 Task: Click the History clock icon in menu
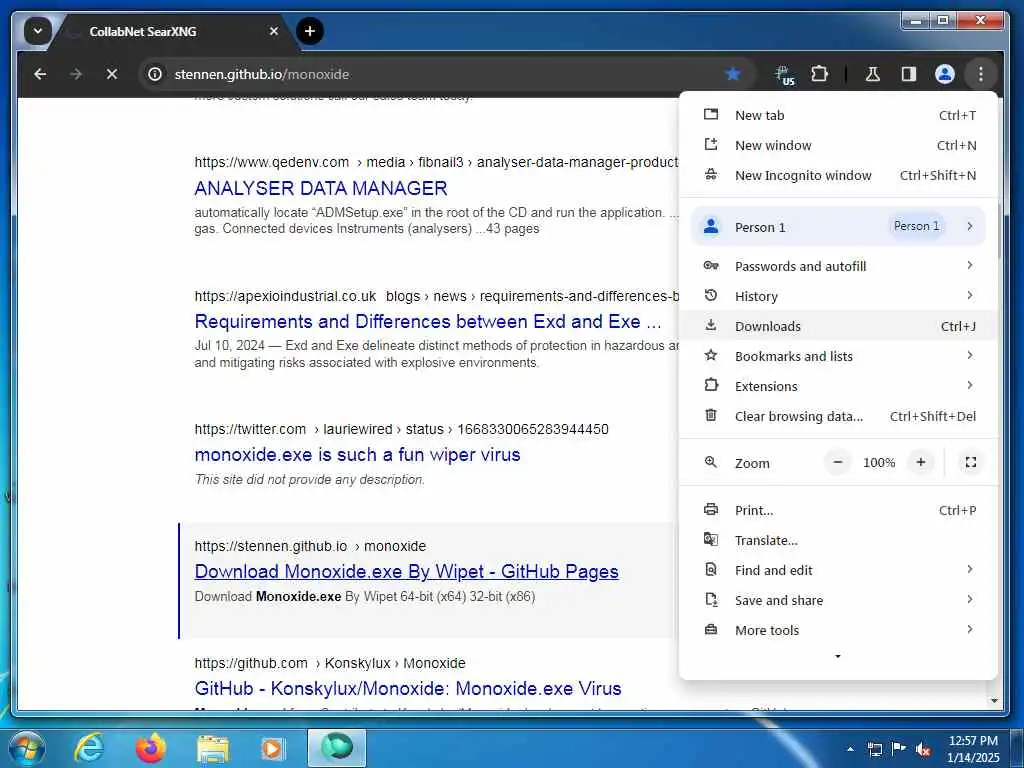point(711,295)
